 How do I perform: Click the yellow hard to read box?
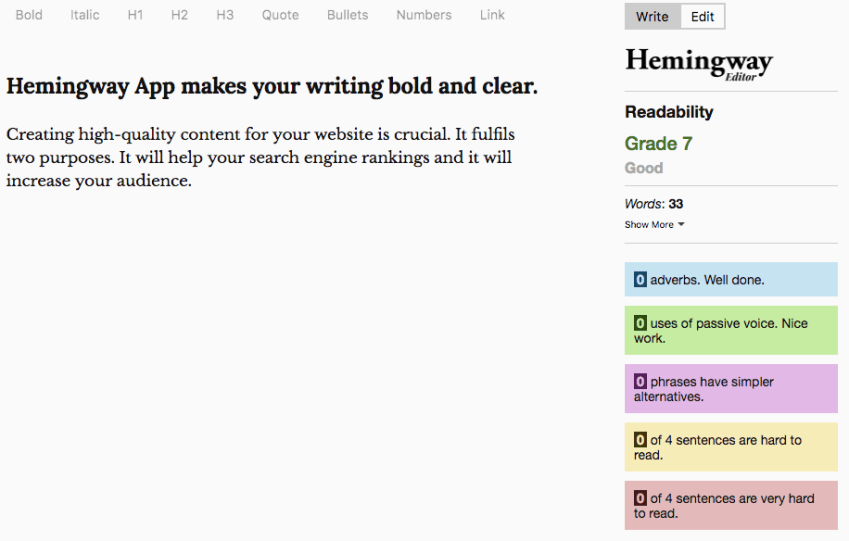pos(731,447)
